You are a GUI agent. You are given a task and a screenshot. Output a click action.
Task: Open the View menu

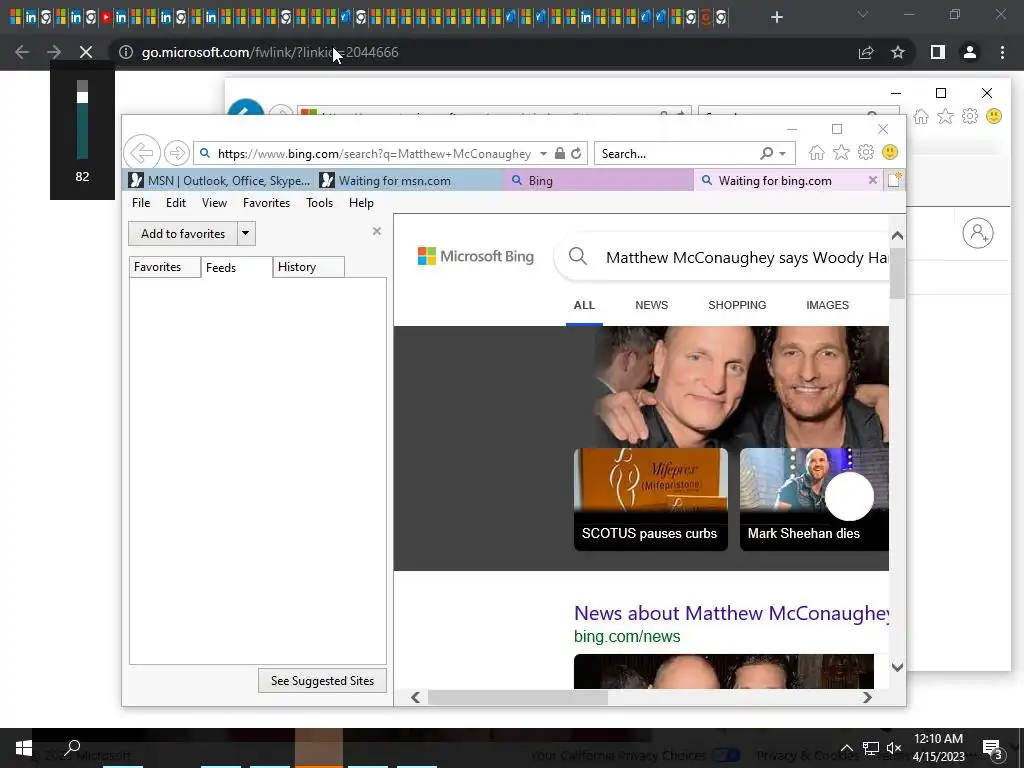pyautogui.click(x=214, y=203)
